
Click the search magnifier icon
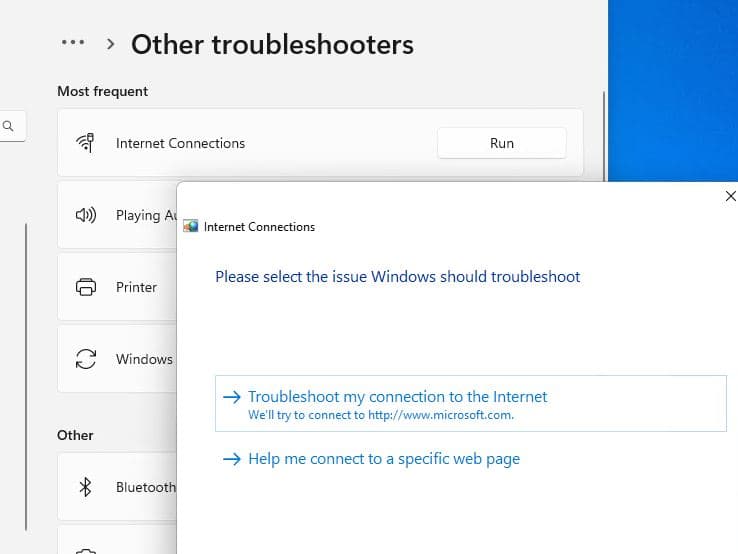click(8, 126)
